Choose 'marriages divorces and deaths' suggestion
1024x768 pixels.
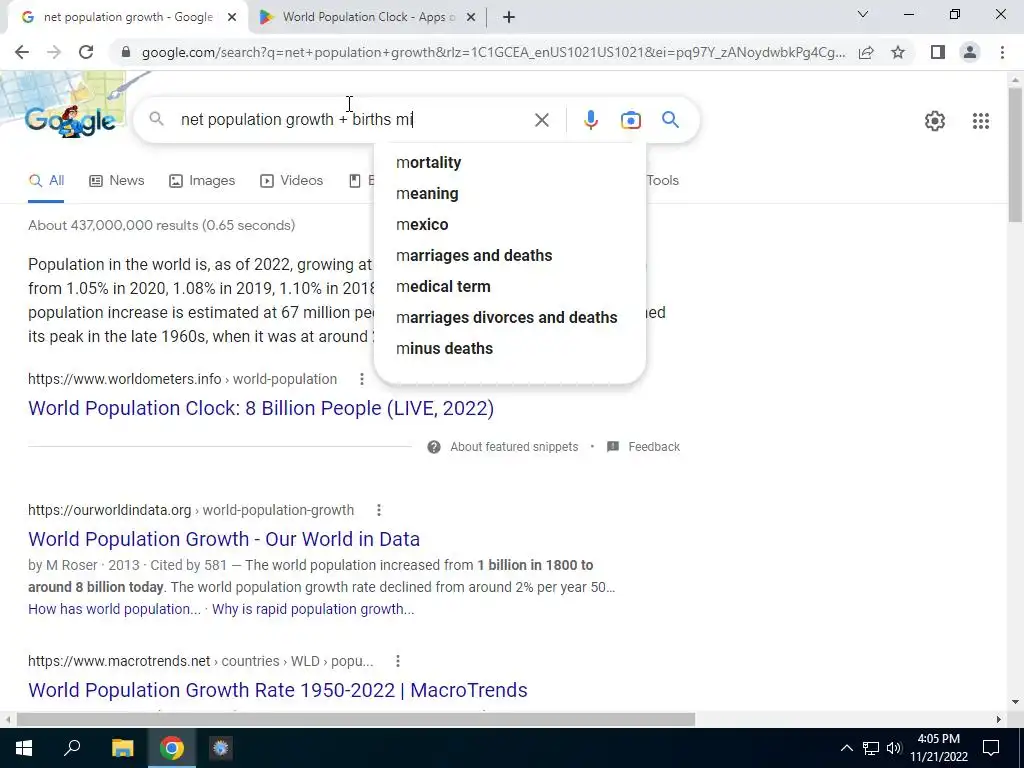click(506, 317)
